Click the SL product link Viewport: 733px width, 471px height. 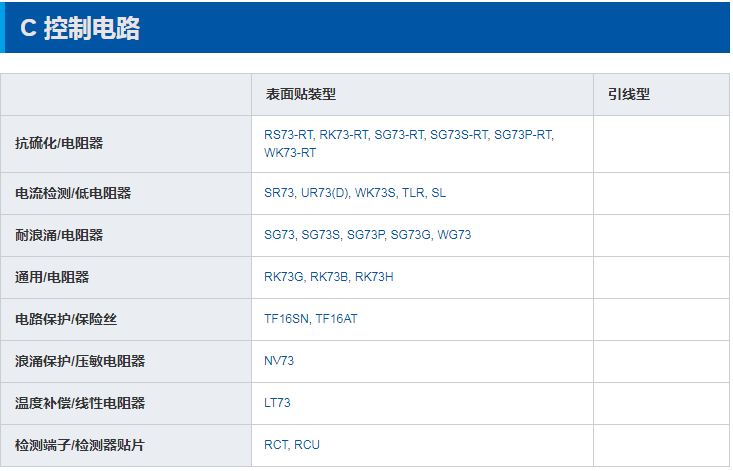439,193
